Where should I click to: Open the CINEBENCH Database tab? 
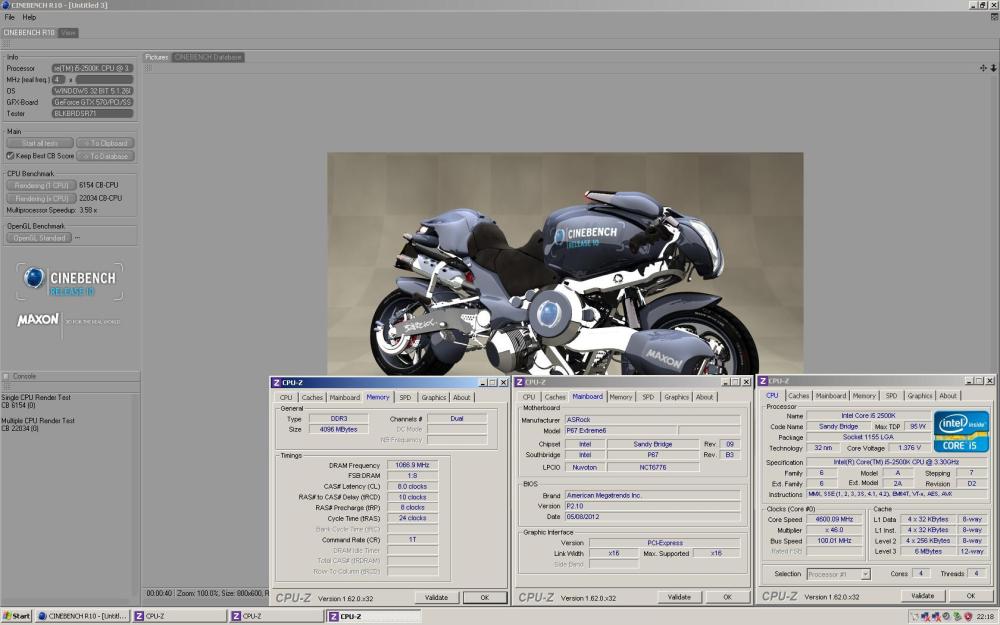pyautogui.click(x=207, y=57)
